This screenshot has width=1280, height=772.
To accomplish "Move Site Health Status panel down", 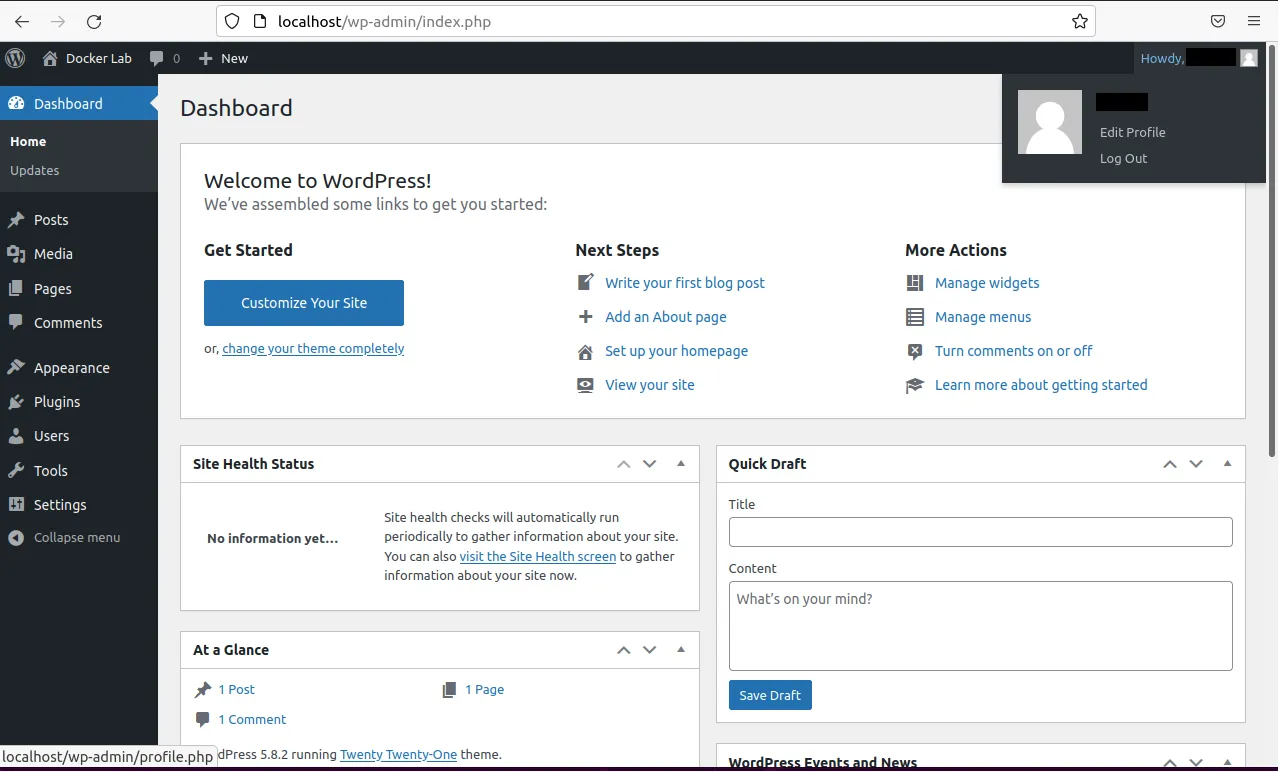I will coord(650,464).
